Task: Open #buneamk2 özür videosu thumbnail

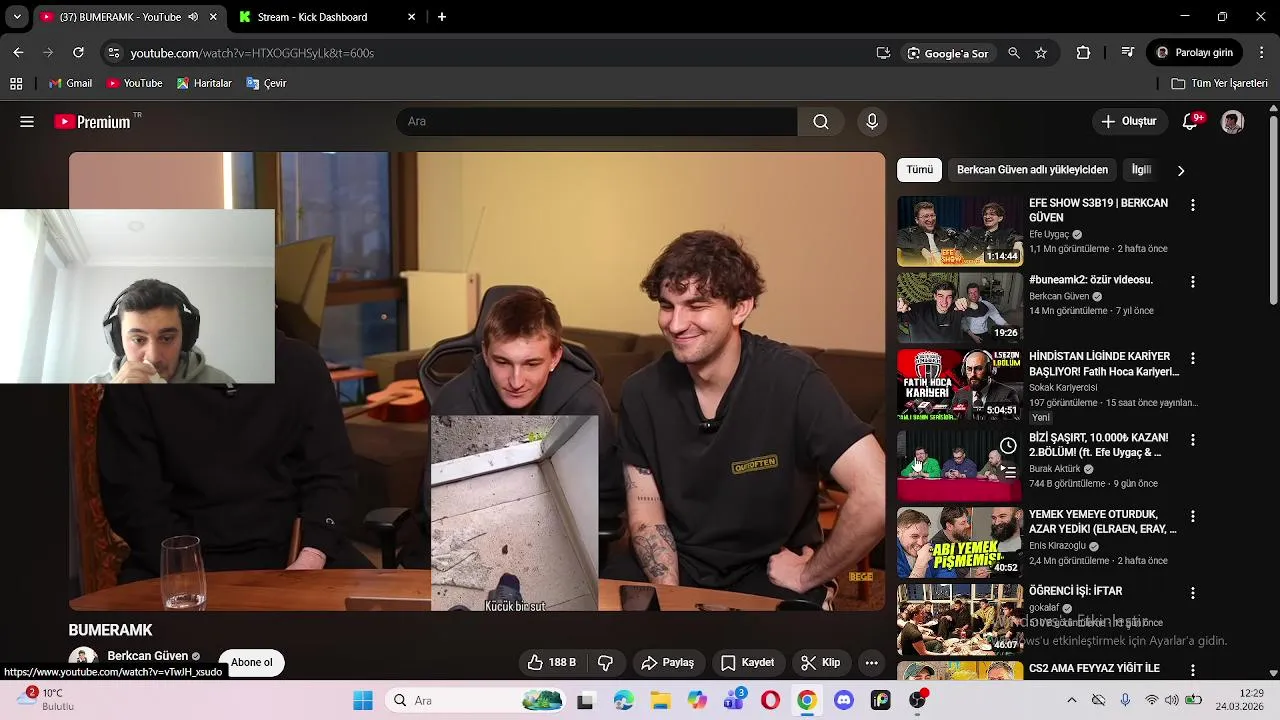Action: (959, 308)
